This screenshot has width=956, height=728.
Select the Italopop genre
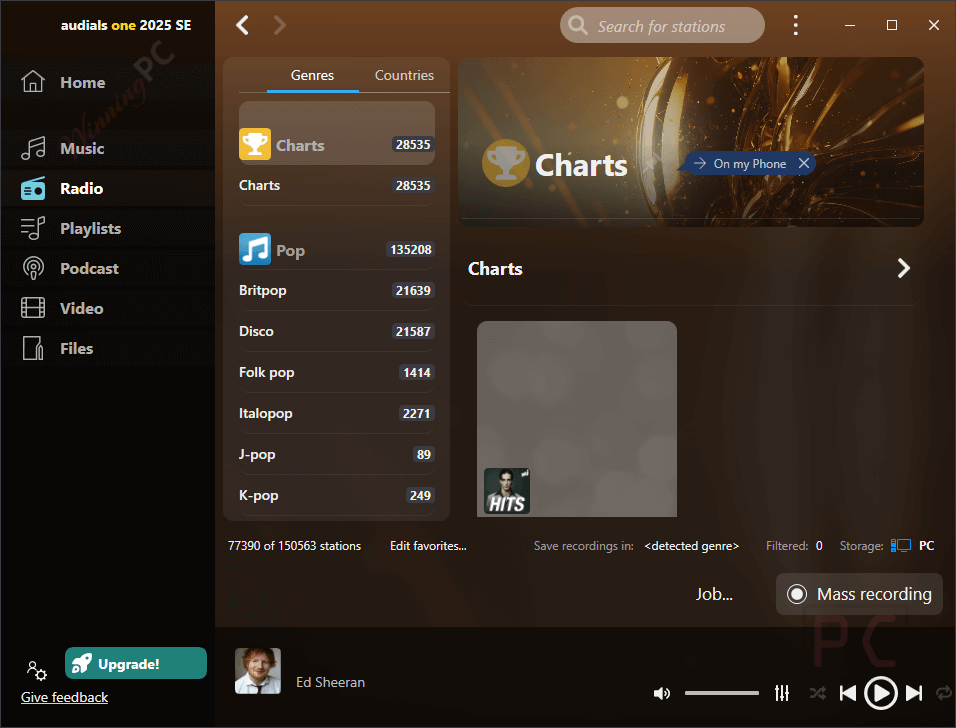337,413
